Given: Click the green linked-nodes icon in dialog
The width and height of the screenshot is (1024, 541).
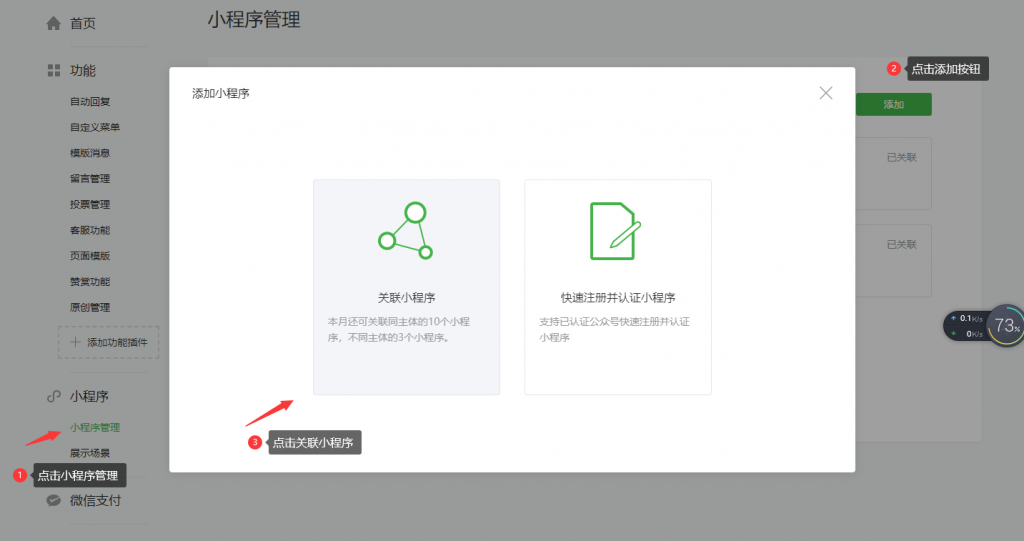Looking at the screenshot, I should coord(405,232).
